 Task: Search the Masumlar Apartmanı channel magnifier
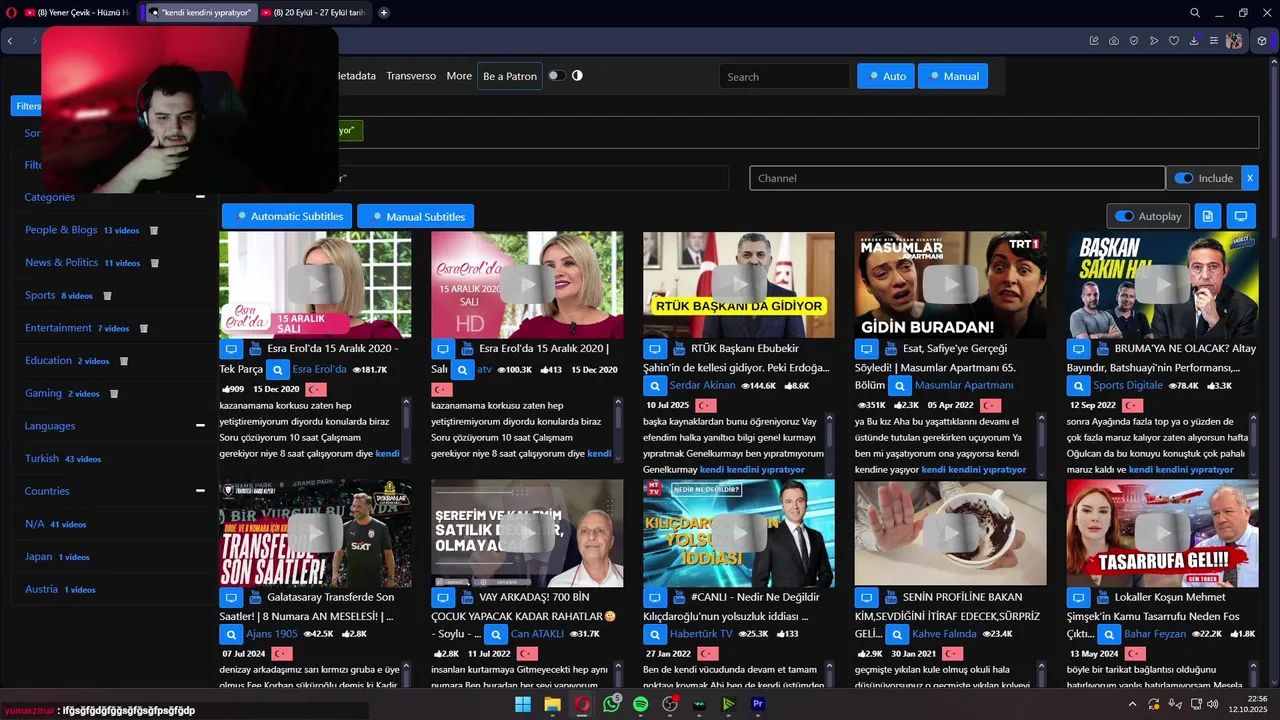[x=900, y=385]
